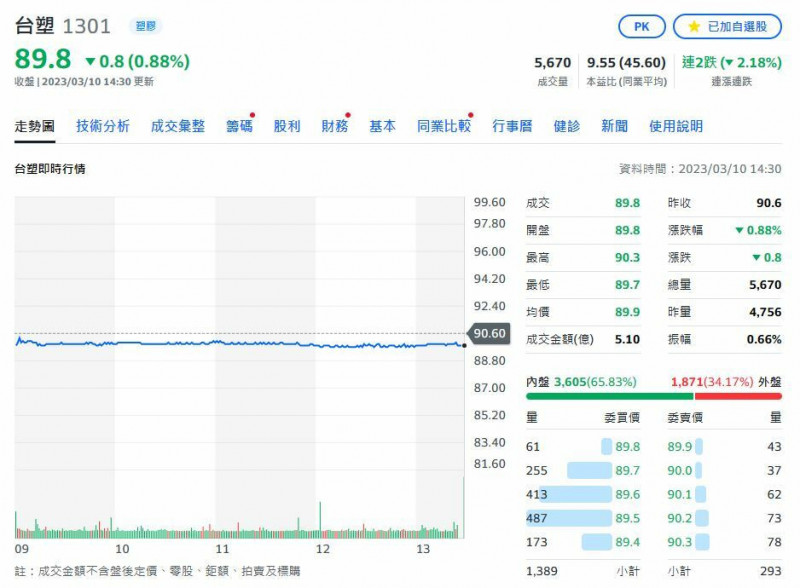Click the intraday price line chart
800x588 pixels.
point(240,343)
